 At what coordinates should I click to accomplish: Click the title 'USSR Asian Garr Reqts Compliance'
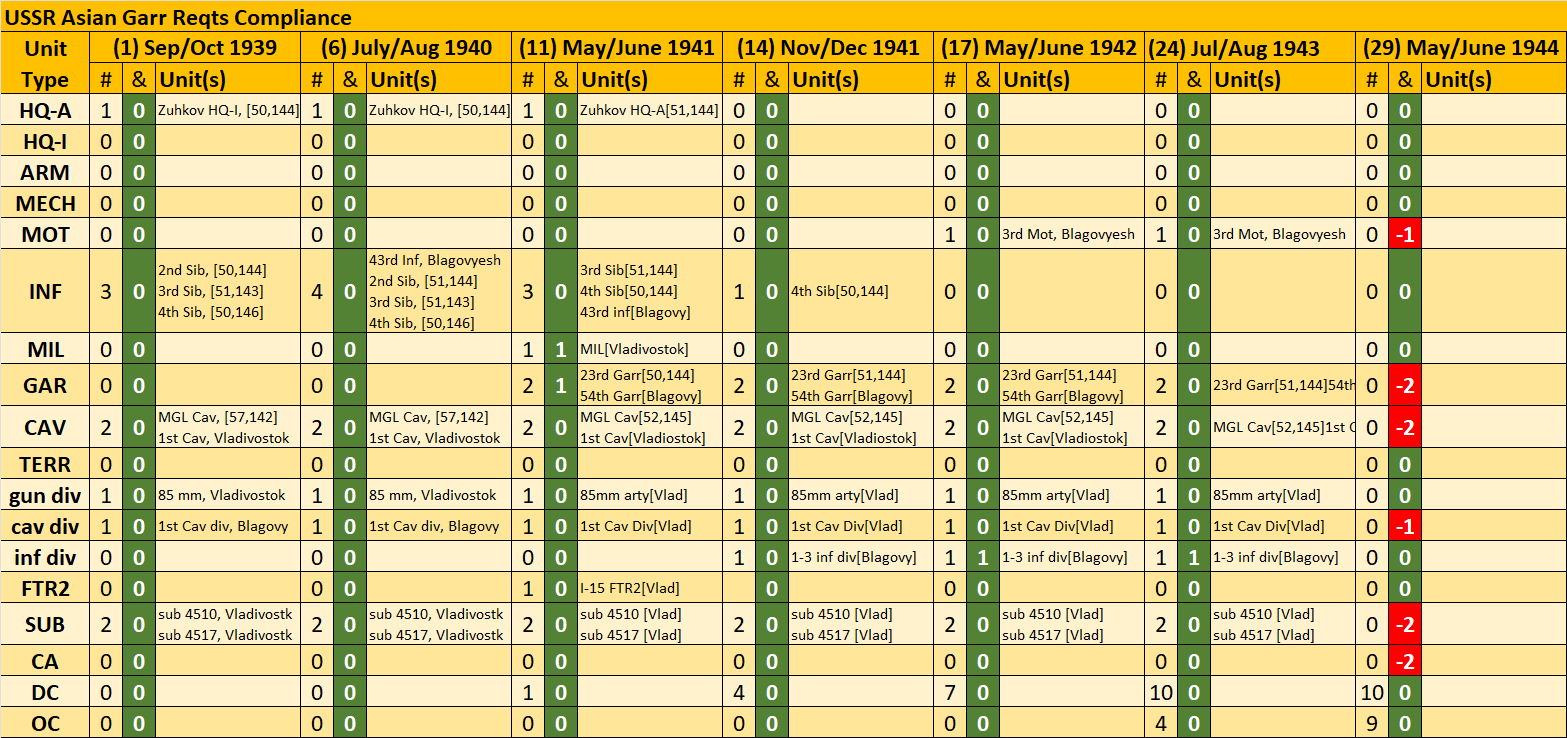tap(177, 17)
